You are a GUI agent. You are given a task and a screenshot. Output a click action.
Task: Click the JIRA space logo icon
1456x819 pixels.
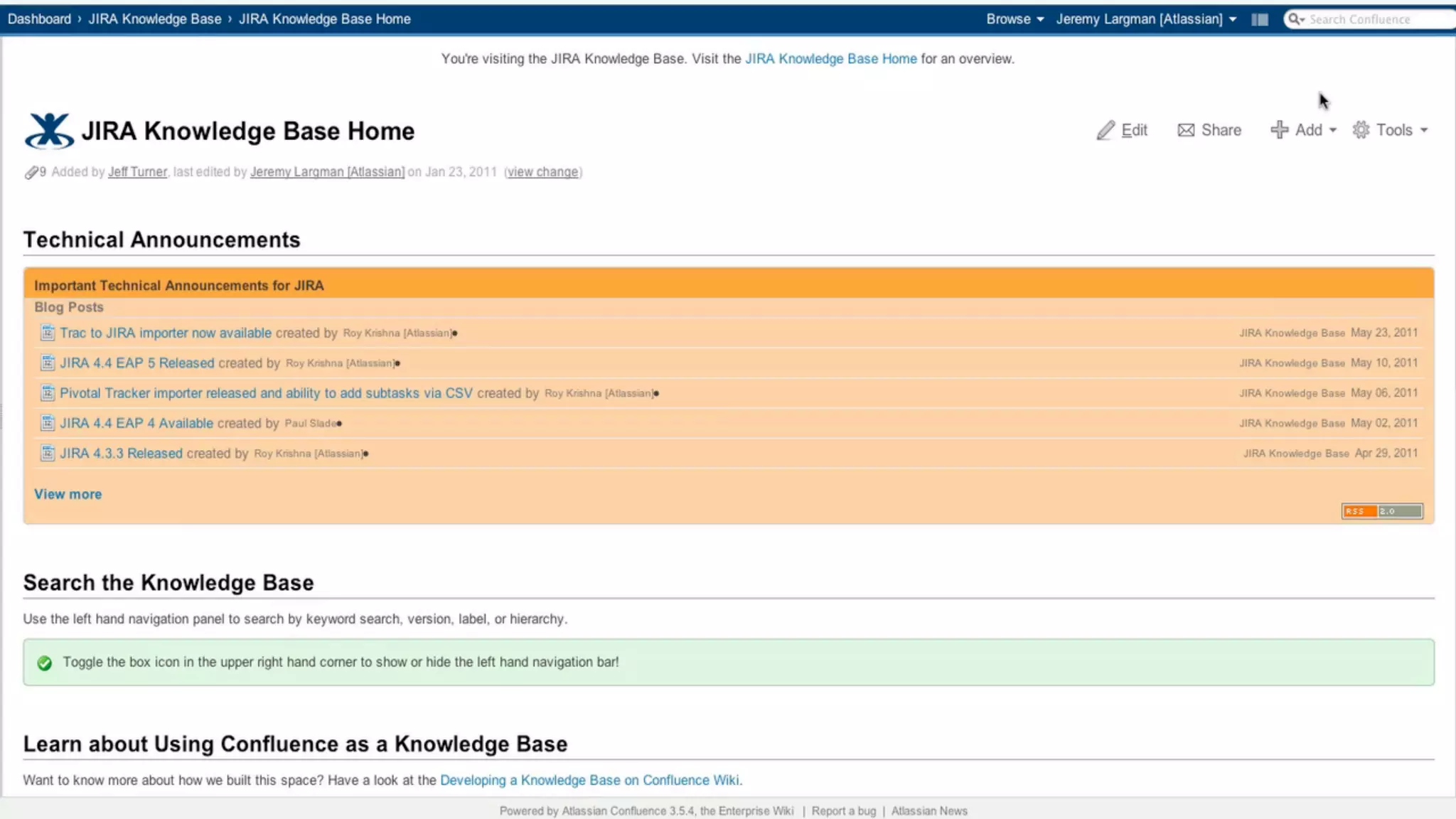pyautogui.click(x=48, y=131)
